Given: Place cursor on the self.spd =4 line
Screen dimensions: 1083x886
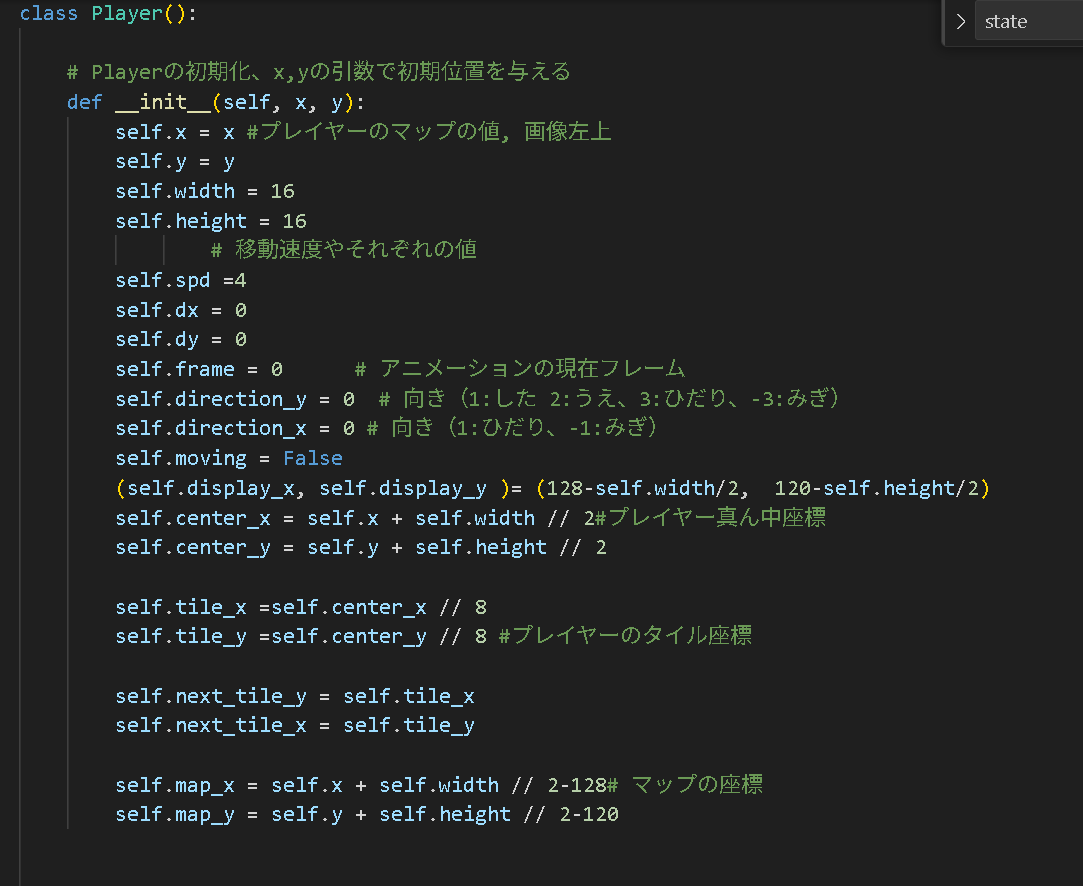Looking at the screenshot, I should point(181,280).
